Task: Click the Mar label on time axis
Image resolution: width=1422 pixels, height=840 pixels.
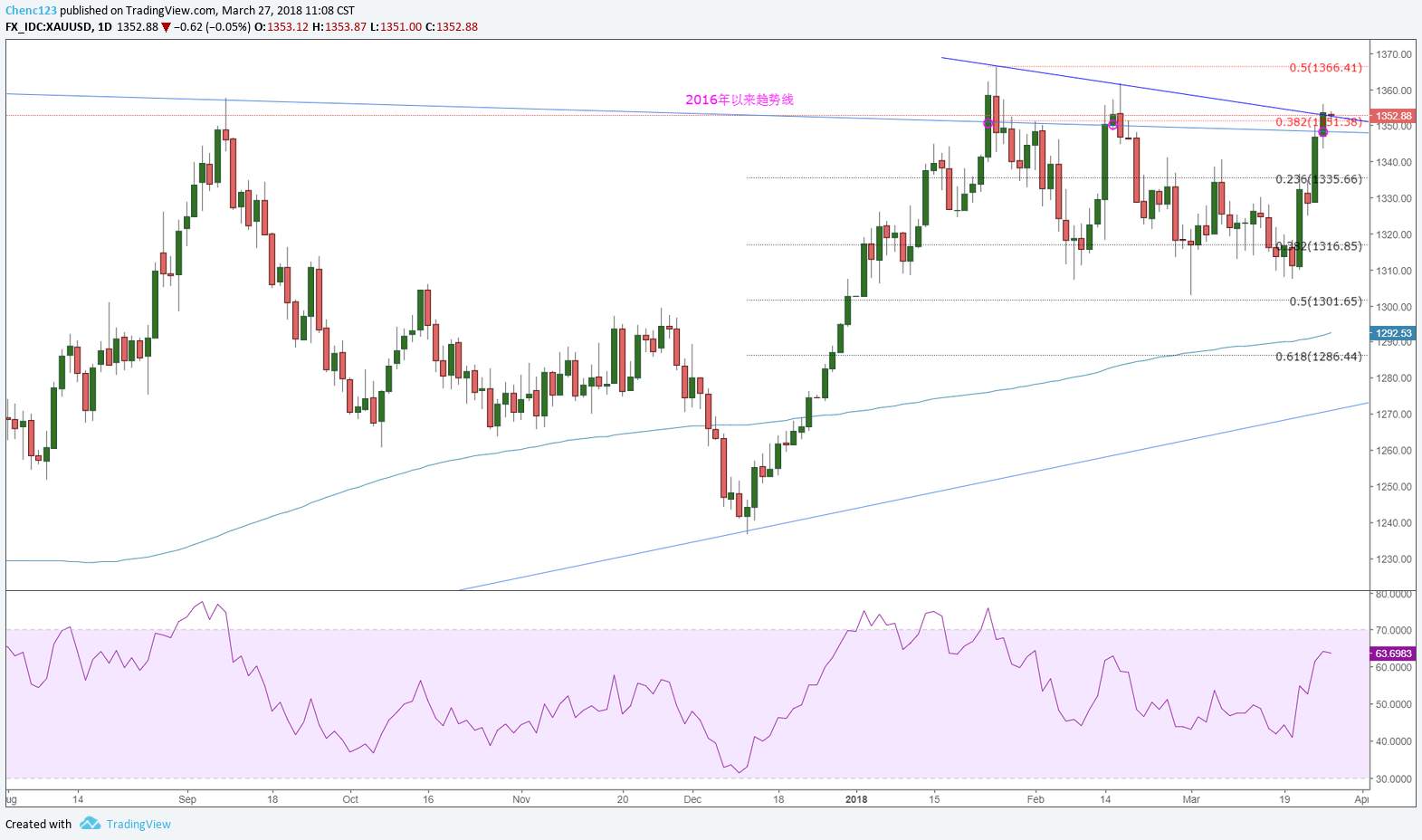Action: tap(1191, 799)
